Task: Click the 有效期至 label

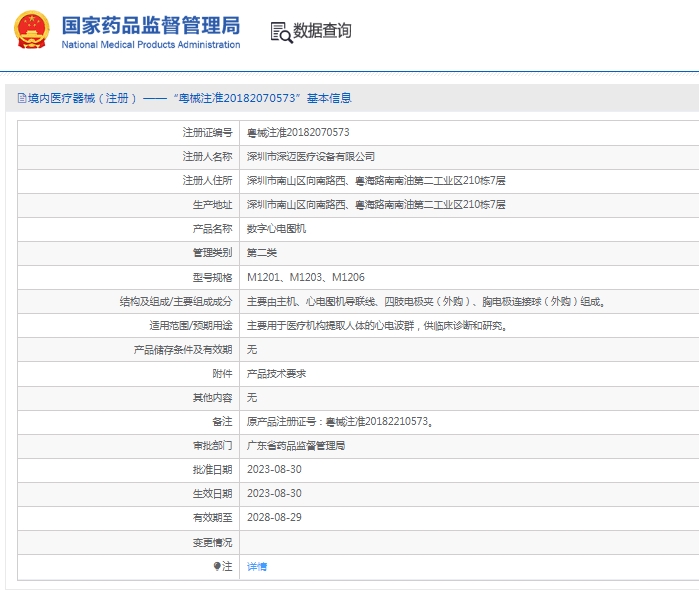Action: [212, 518]
